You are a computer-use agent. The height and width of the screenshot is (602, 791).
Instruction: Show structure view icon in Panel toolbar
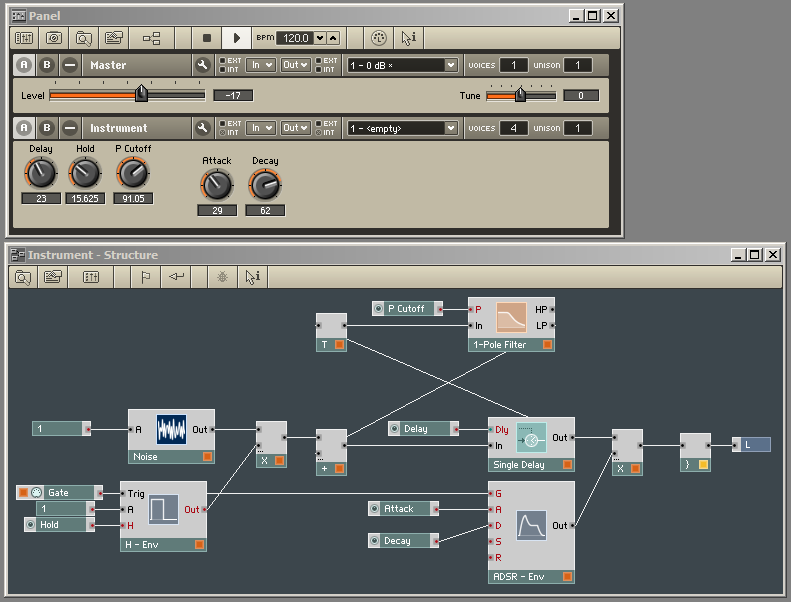pyautogui.click(x=151, y=38)
